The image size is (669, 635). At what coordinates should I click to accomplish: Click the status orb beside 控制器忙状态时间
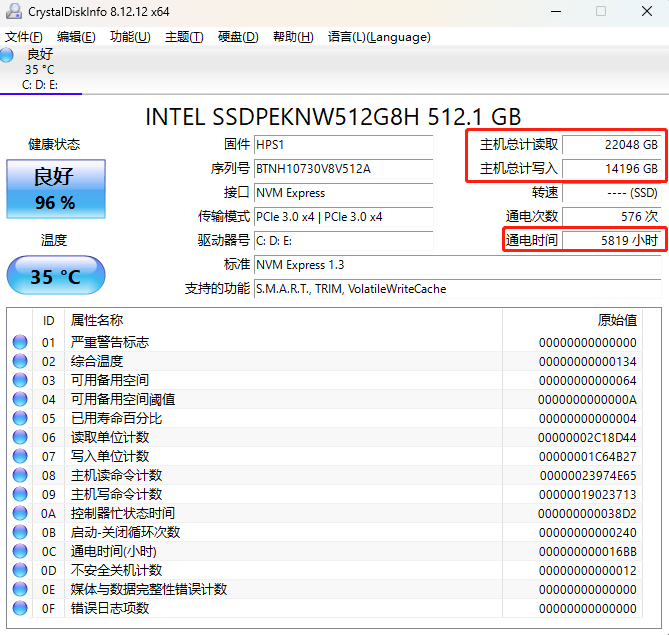pyautogui.click(x=20, y=513)
